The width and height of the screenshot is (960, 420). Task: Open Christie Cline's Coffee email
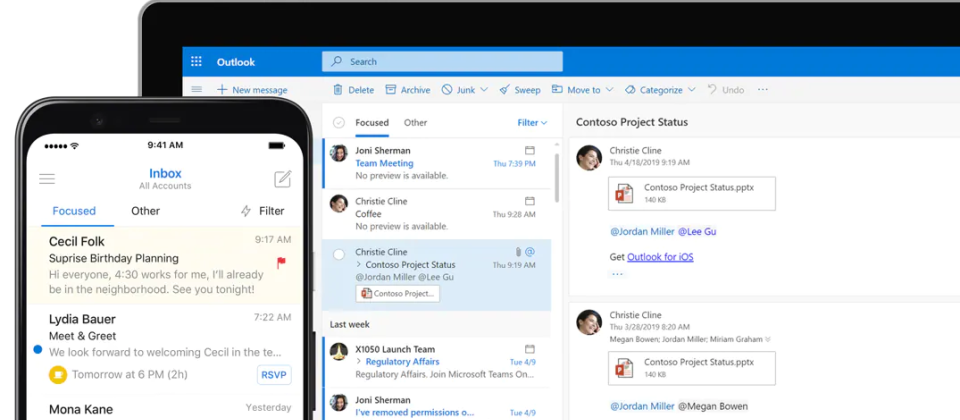437,214
